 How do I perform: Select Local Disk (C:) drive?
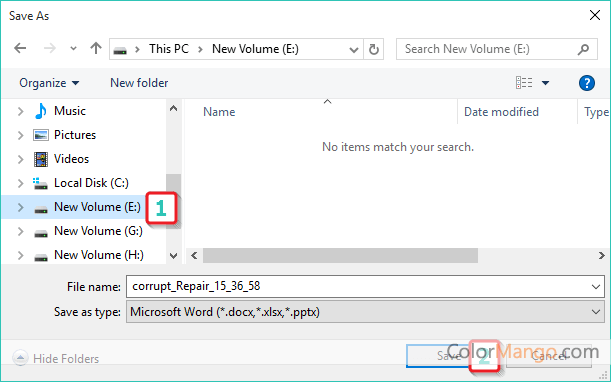coord(91,183)
